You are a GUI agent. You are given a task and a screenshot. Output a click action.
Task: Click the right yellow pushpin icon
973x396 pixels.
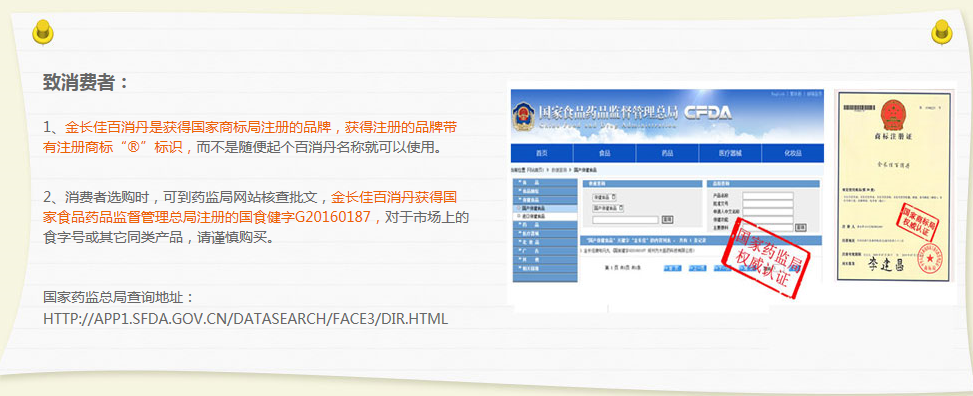coord(942,32)
